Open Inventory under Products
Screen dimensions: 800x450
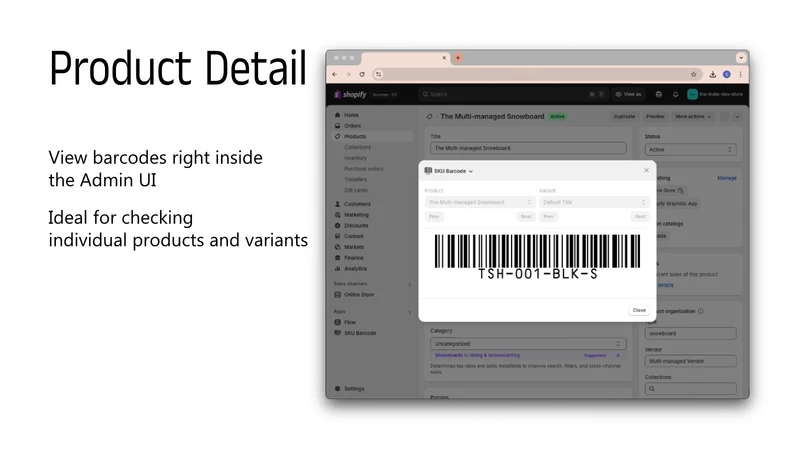[355, 158]
